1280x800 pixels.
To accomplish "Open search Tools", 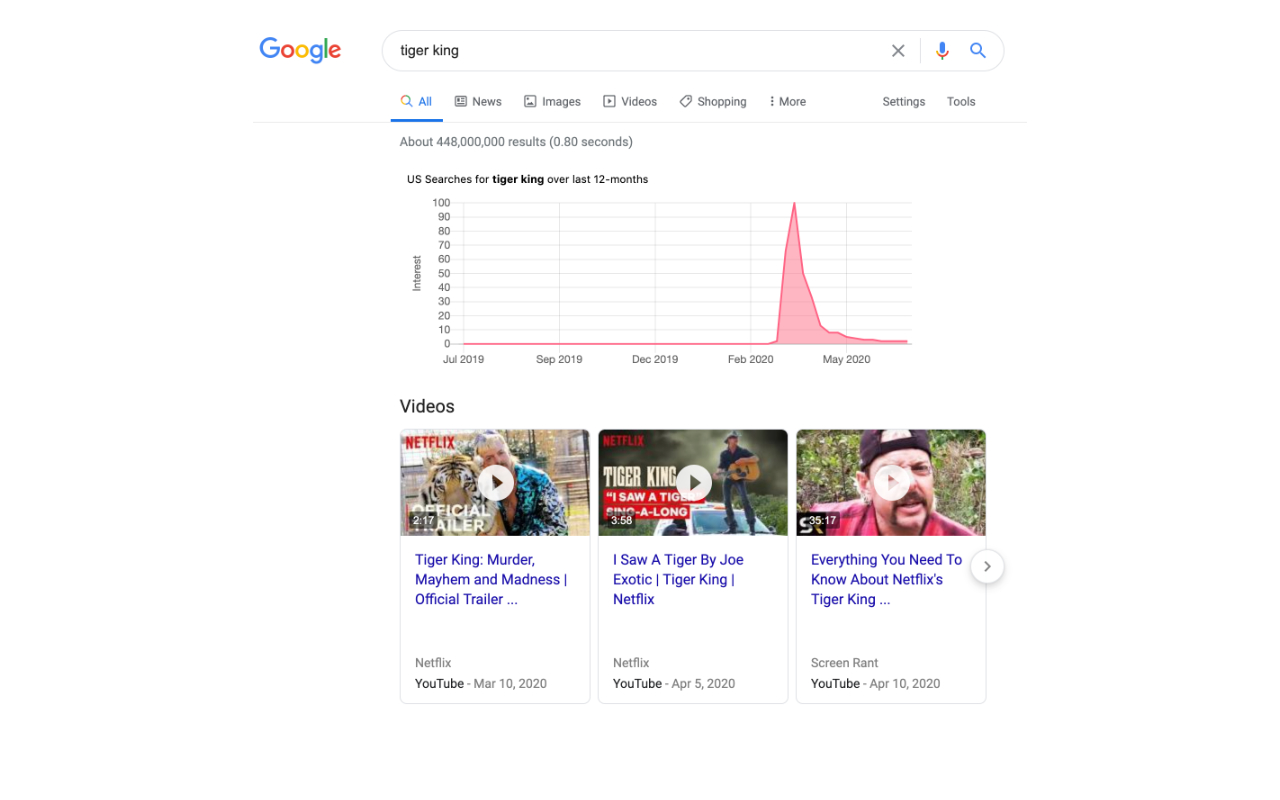I will click(x=961, y=102).
